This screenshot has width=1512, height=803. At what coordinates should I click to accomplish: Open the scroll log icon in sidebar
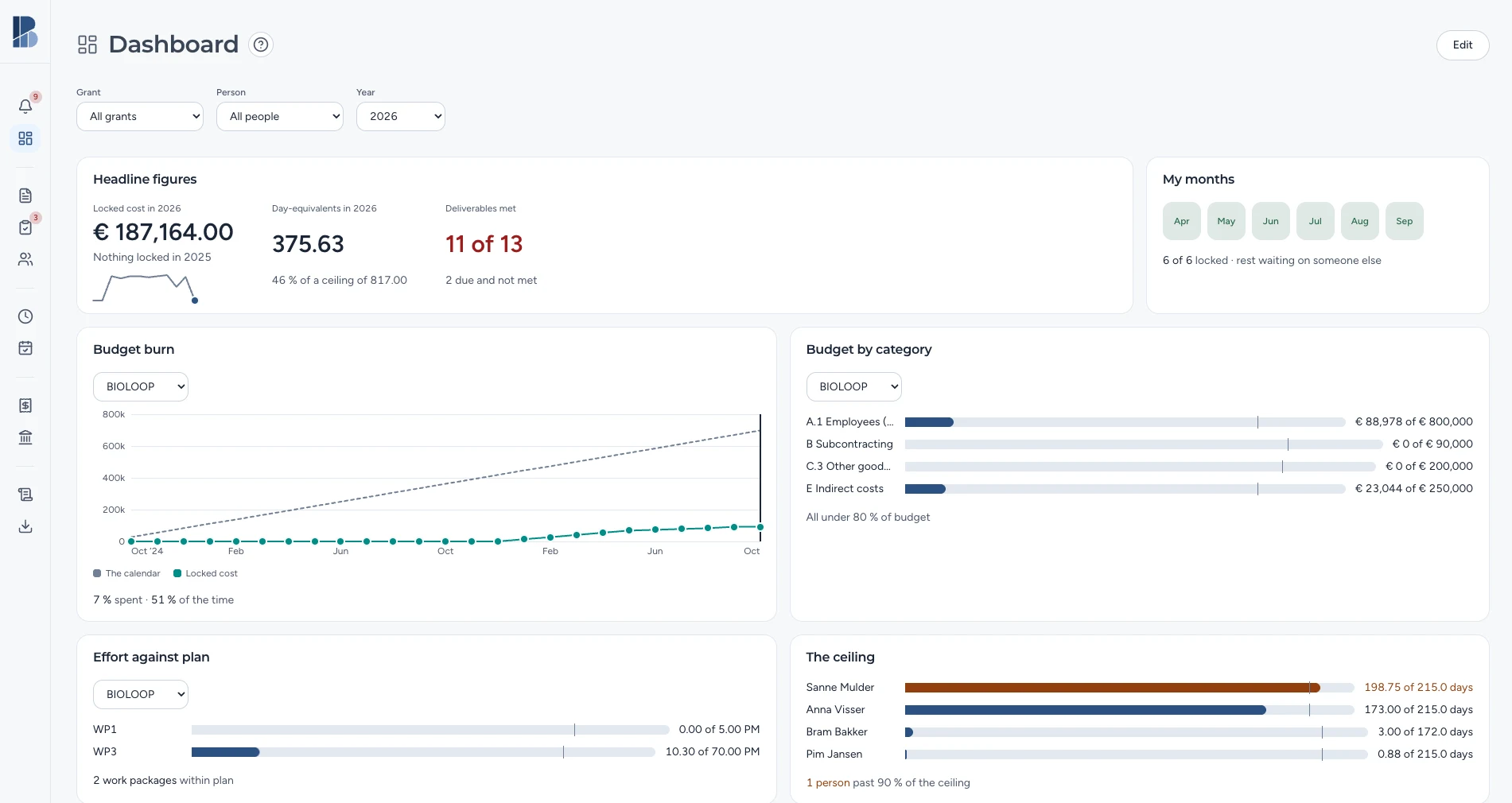coord(25,495)
